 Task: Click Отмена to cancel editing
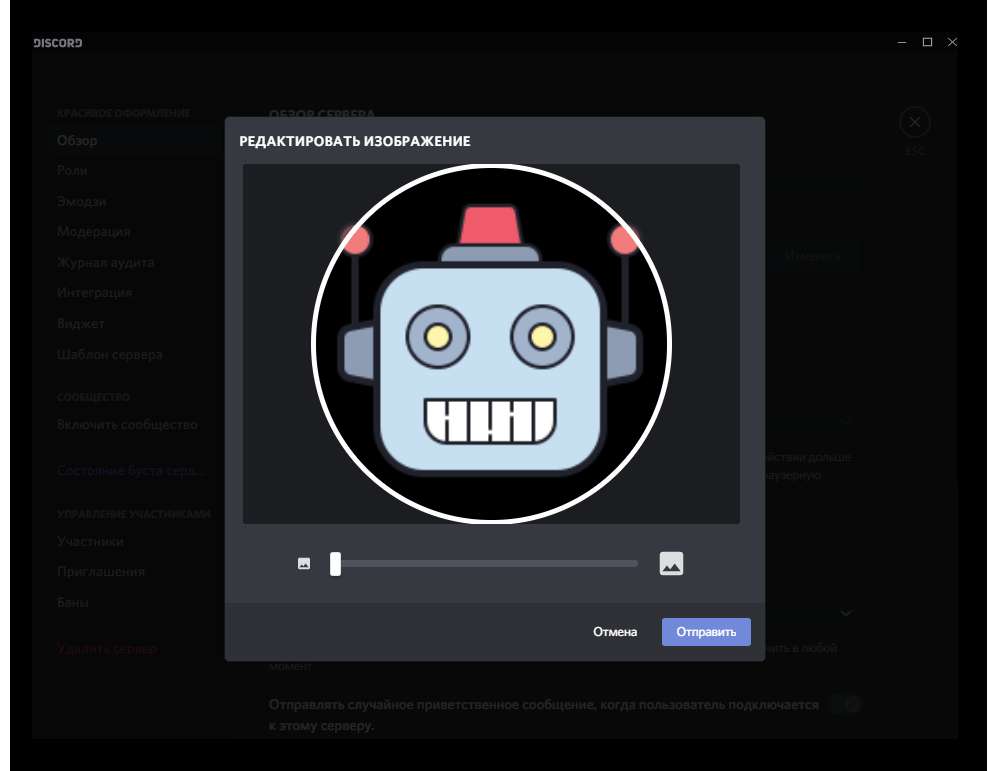coord(615,632)
